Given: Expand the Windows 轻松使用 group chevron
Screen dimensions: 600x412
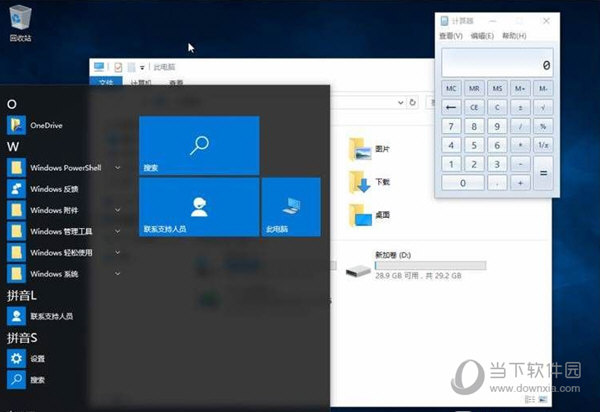Looking at the screenshot, I should click(118, 252).
